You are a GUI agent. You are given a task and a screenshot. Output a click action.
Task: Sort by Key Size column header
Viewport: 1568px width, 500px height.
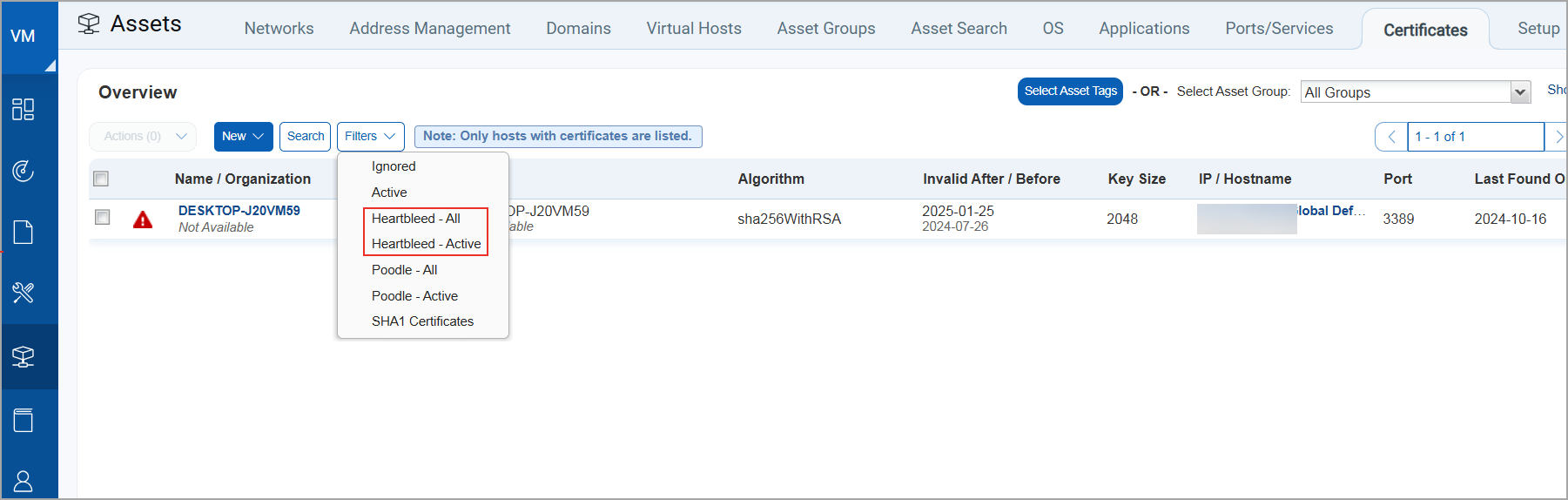(x=1137, y=179)
